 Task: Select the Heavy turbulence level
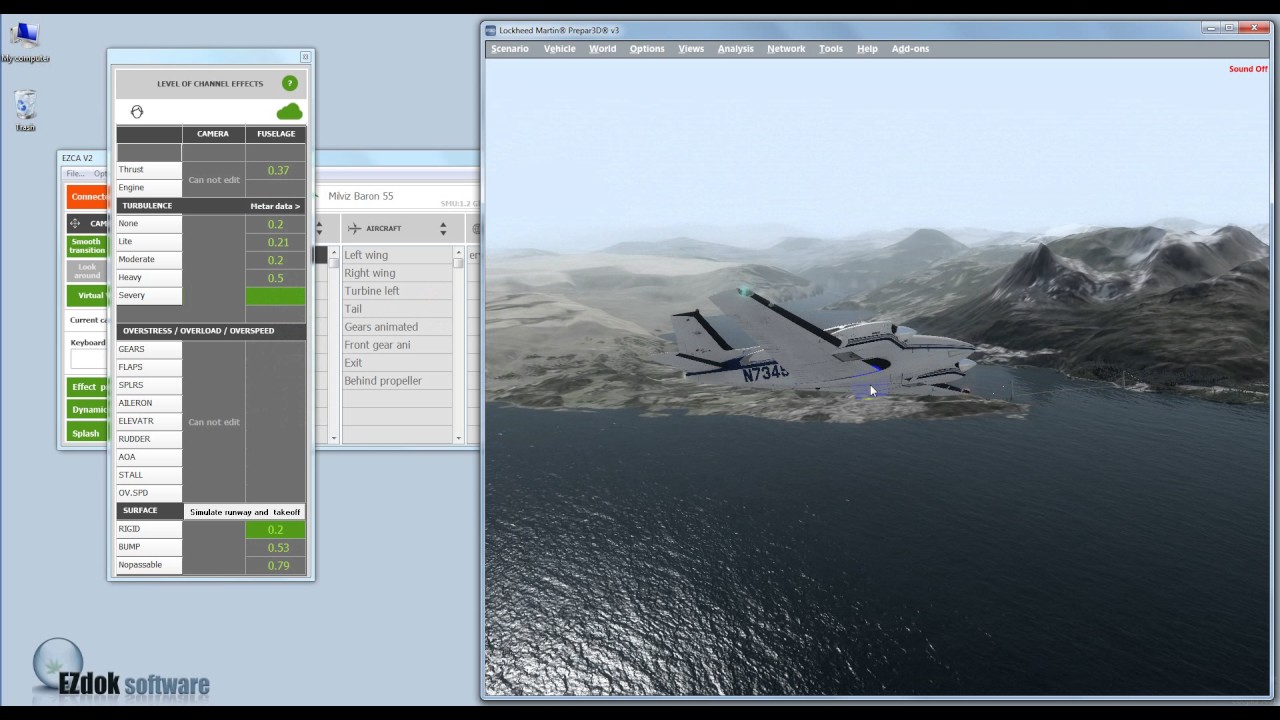pyautogui.click(x=149, y=278)
